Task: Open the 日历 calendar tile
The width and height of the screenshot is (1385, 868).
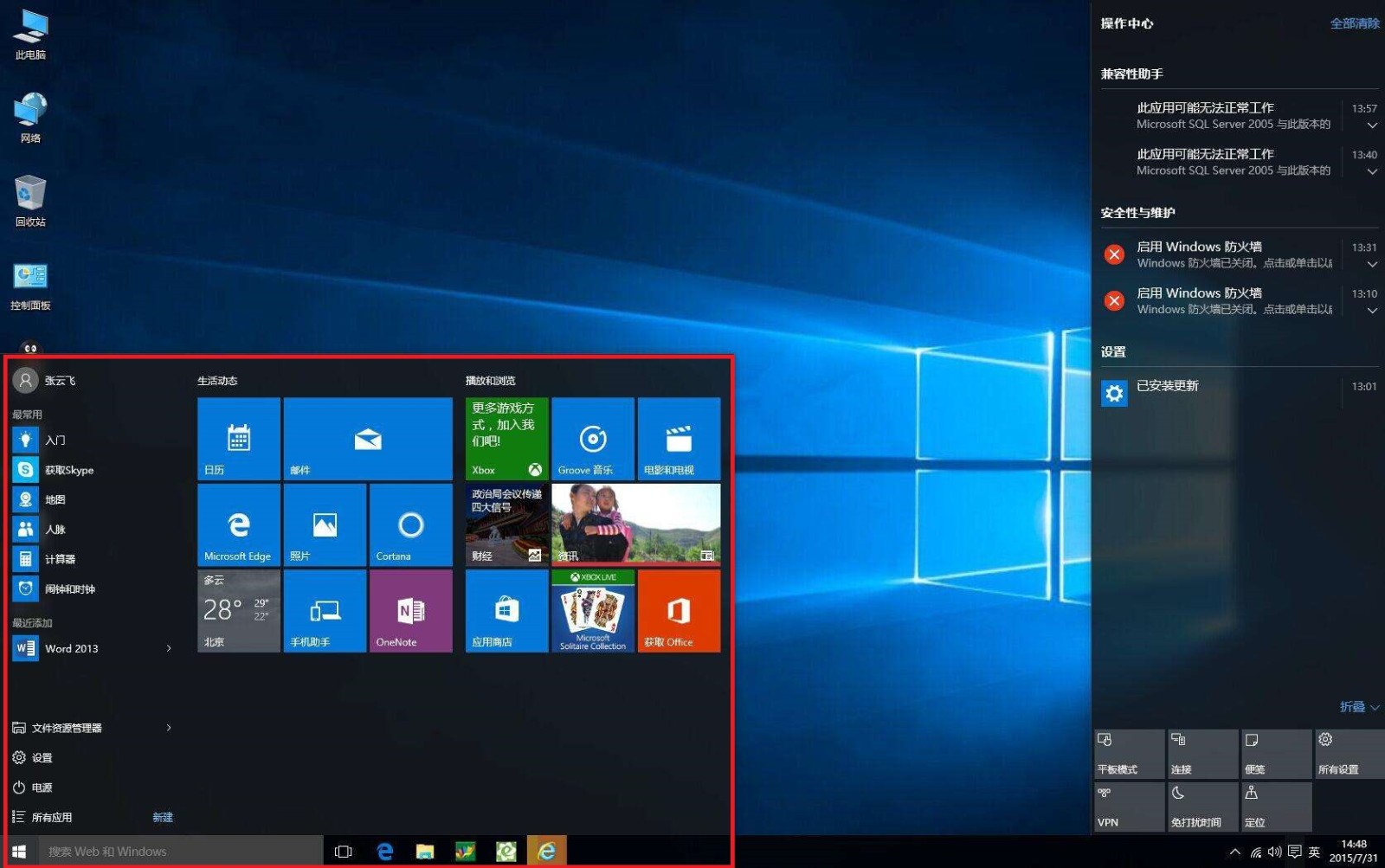Action: point(239,439)
